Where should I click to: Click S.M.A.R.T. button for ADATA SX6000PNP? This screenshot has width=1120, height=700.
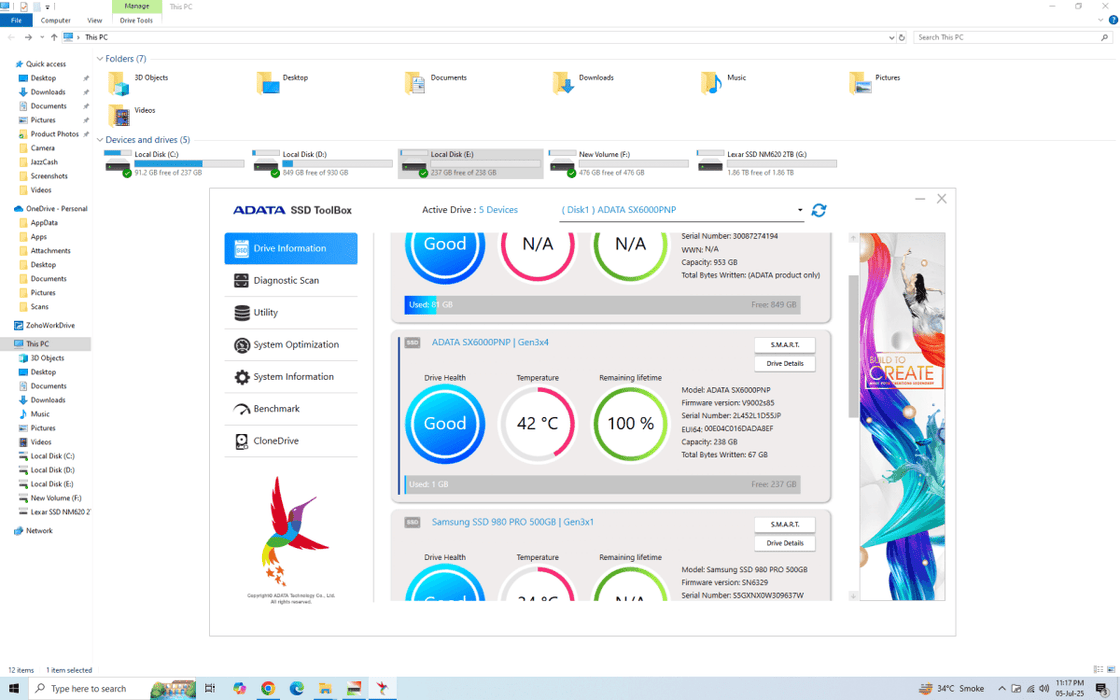[x=784, y=345]
